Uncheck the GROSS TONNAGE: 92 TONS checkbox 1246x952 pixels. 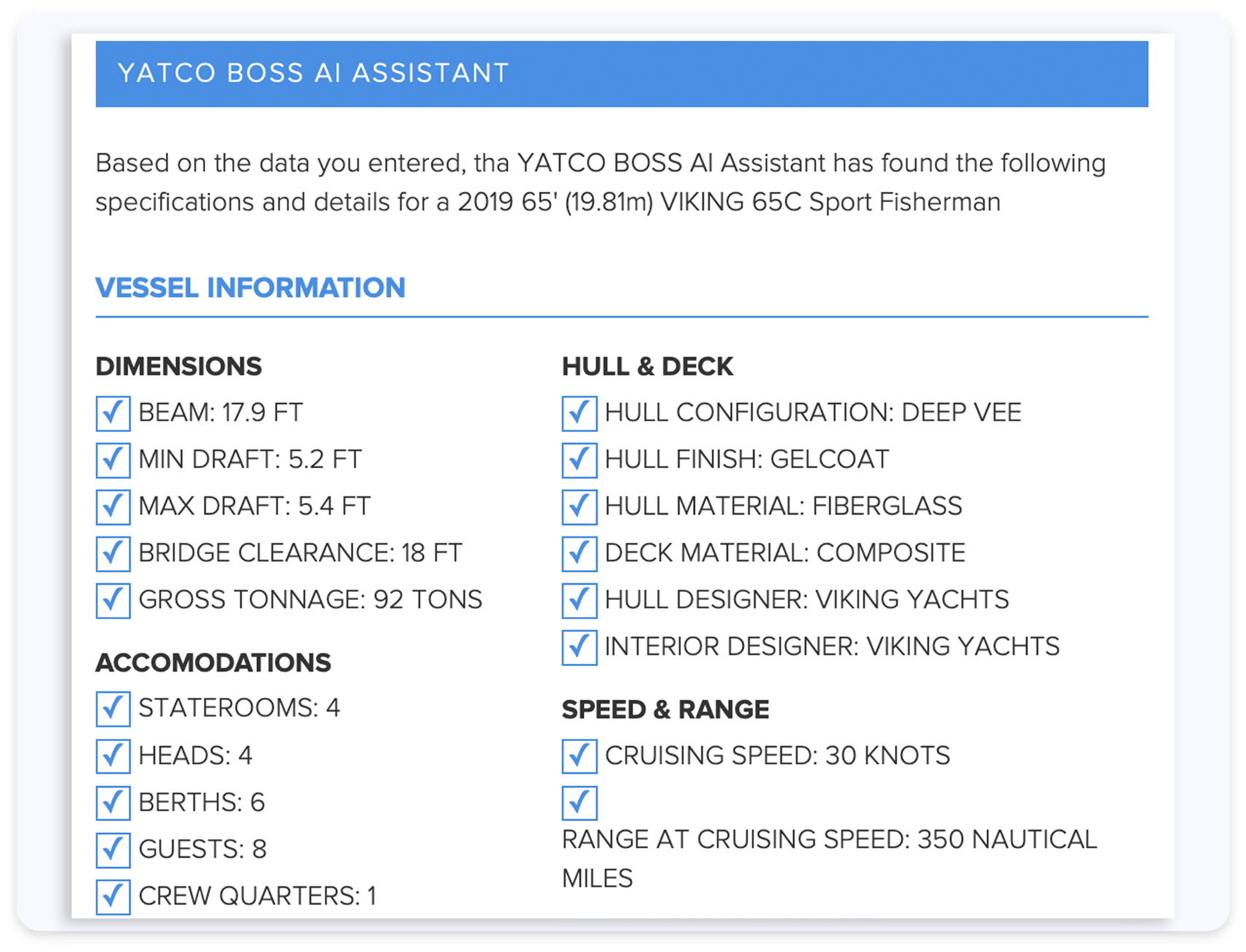coord(113,600)
